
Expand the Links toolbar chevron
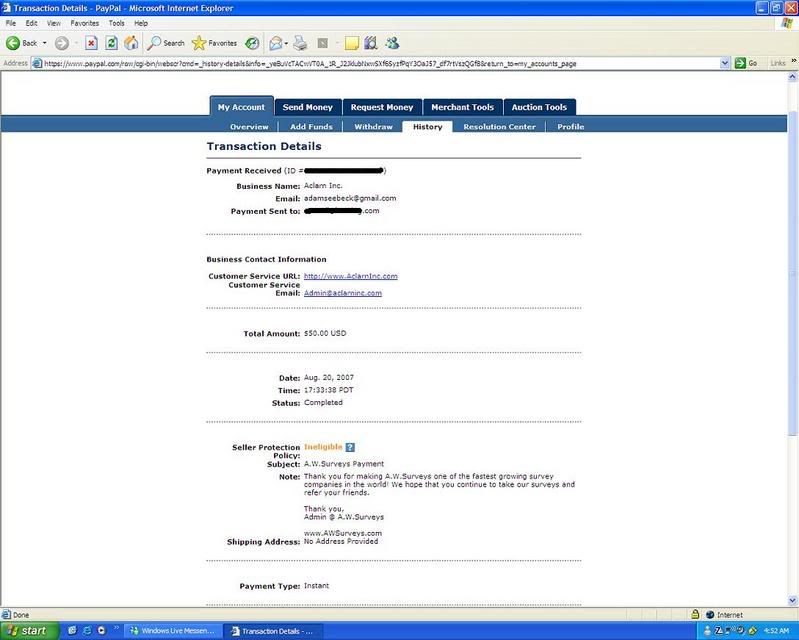coord(793,61)
